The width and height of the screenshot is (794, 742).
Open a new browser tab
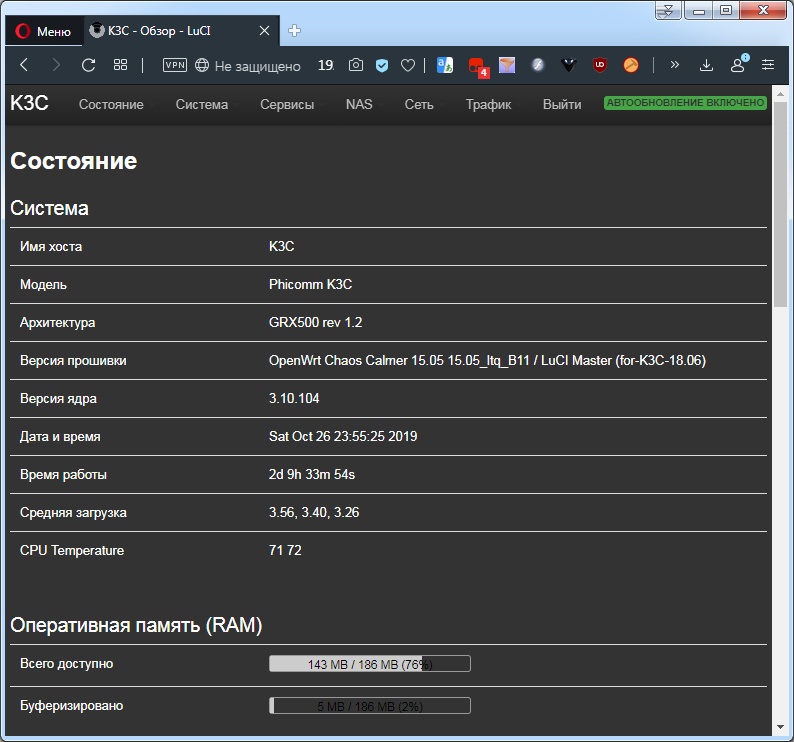click(x=294, y=31)
